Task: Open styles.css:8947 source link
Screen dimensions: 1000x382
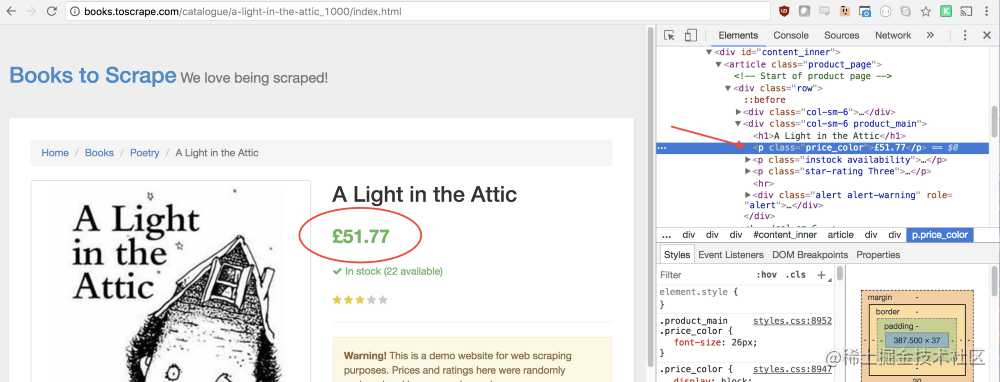Action: tap(793, 369)
